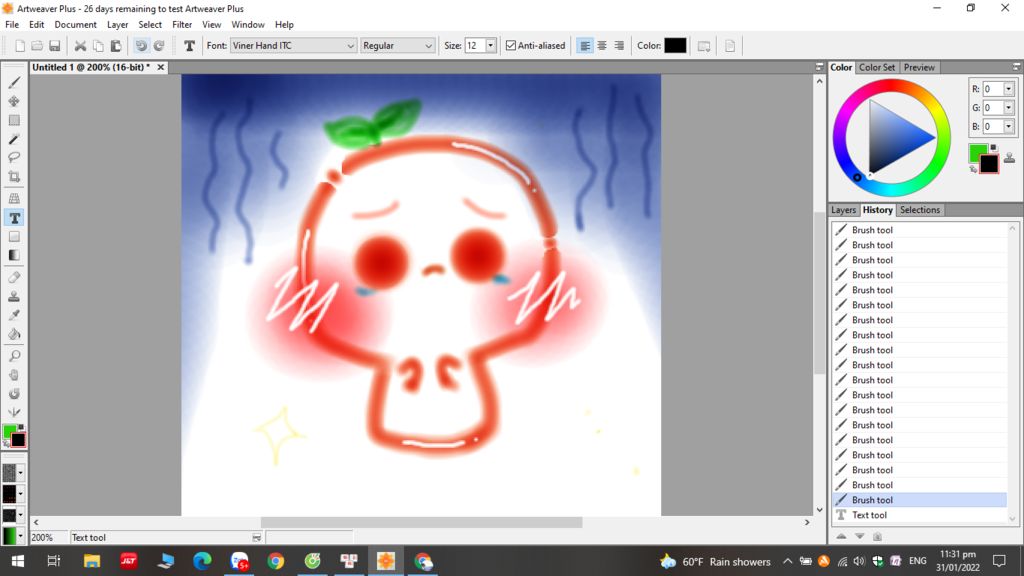Screen dimensions: 1024x576
Task: Click the Undo arrow icon
Action: [141, 46]
